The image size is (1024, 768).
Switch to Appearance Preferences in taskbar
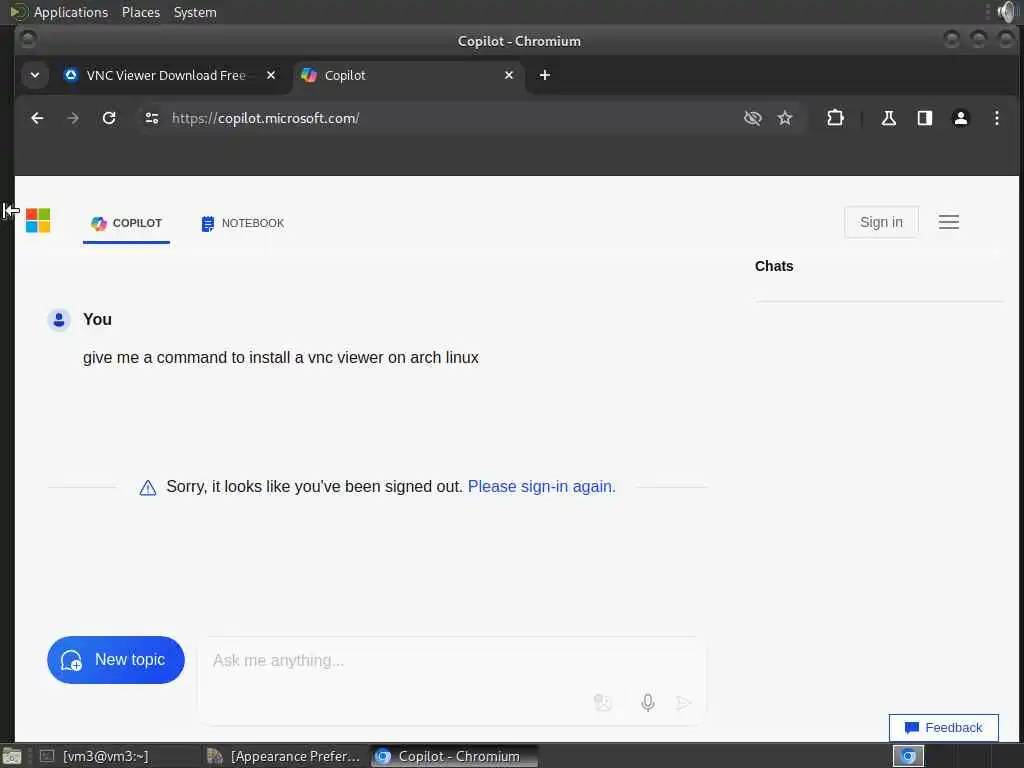tap(284, 756)
